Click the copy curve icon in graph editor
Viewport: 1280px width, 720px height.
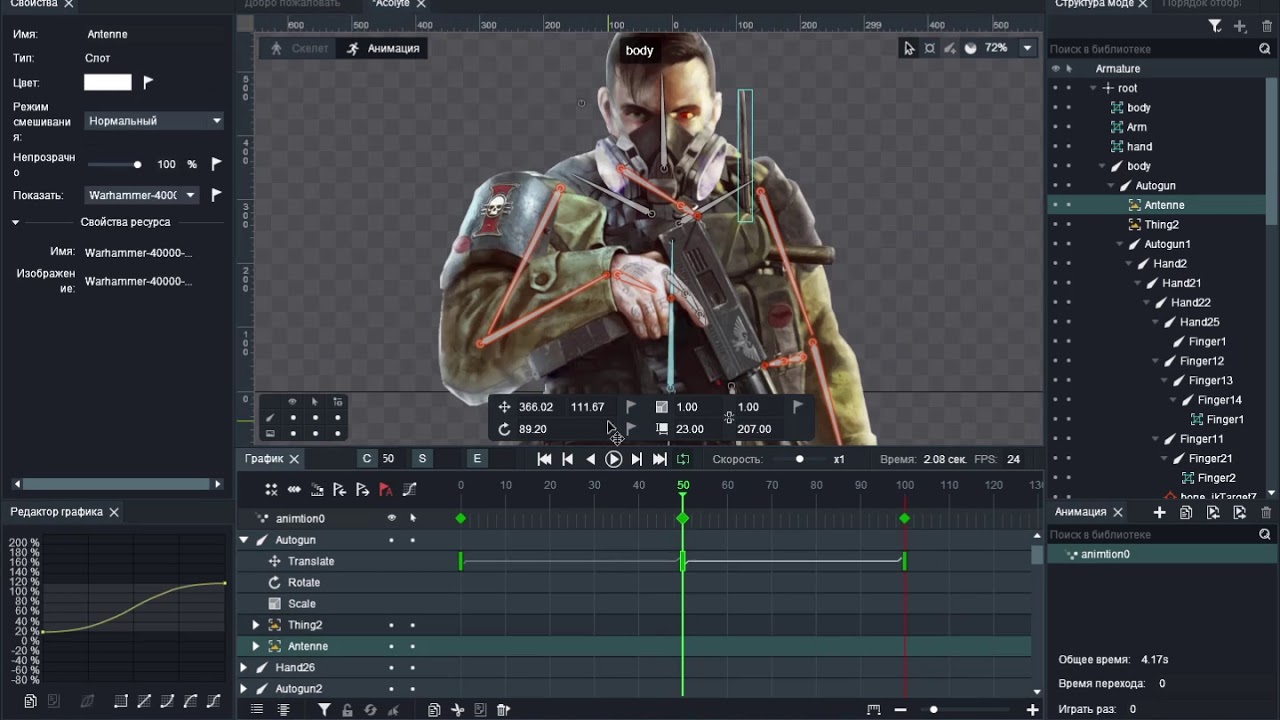click(x=31, y=701)
